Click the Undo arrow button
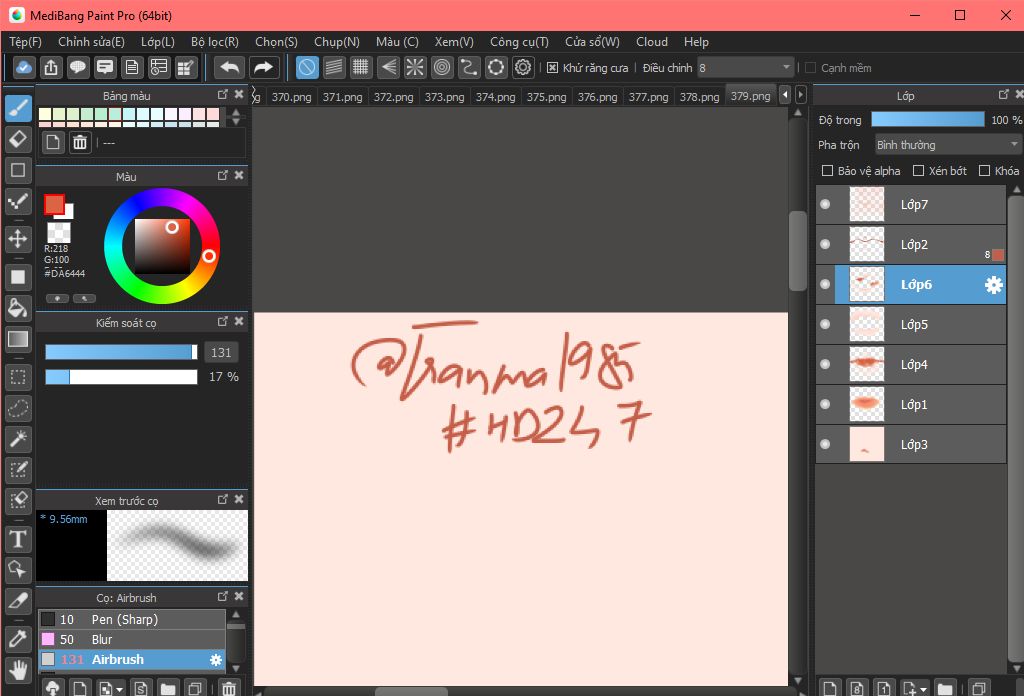Viewport: 1024px width, 696px height. coord(229,67)
